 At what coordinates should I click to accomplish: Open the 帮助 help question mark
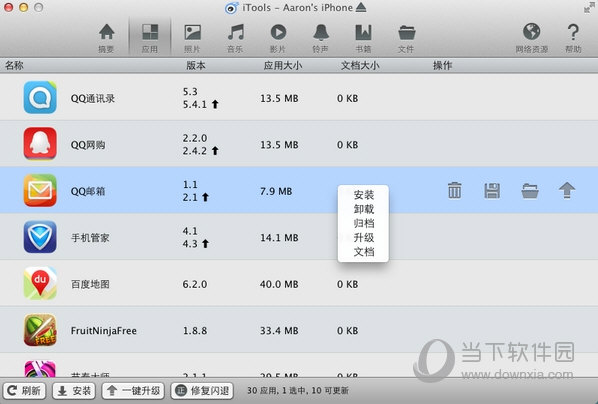[x=573, y=38]
